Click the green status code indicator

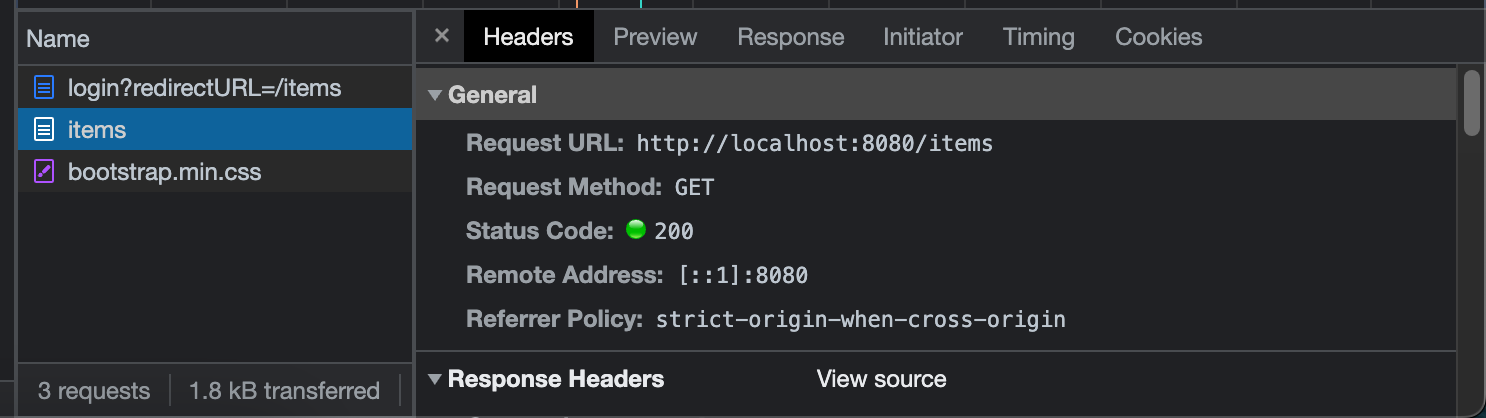tap(635, 230)
